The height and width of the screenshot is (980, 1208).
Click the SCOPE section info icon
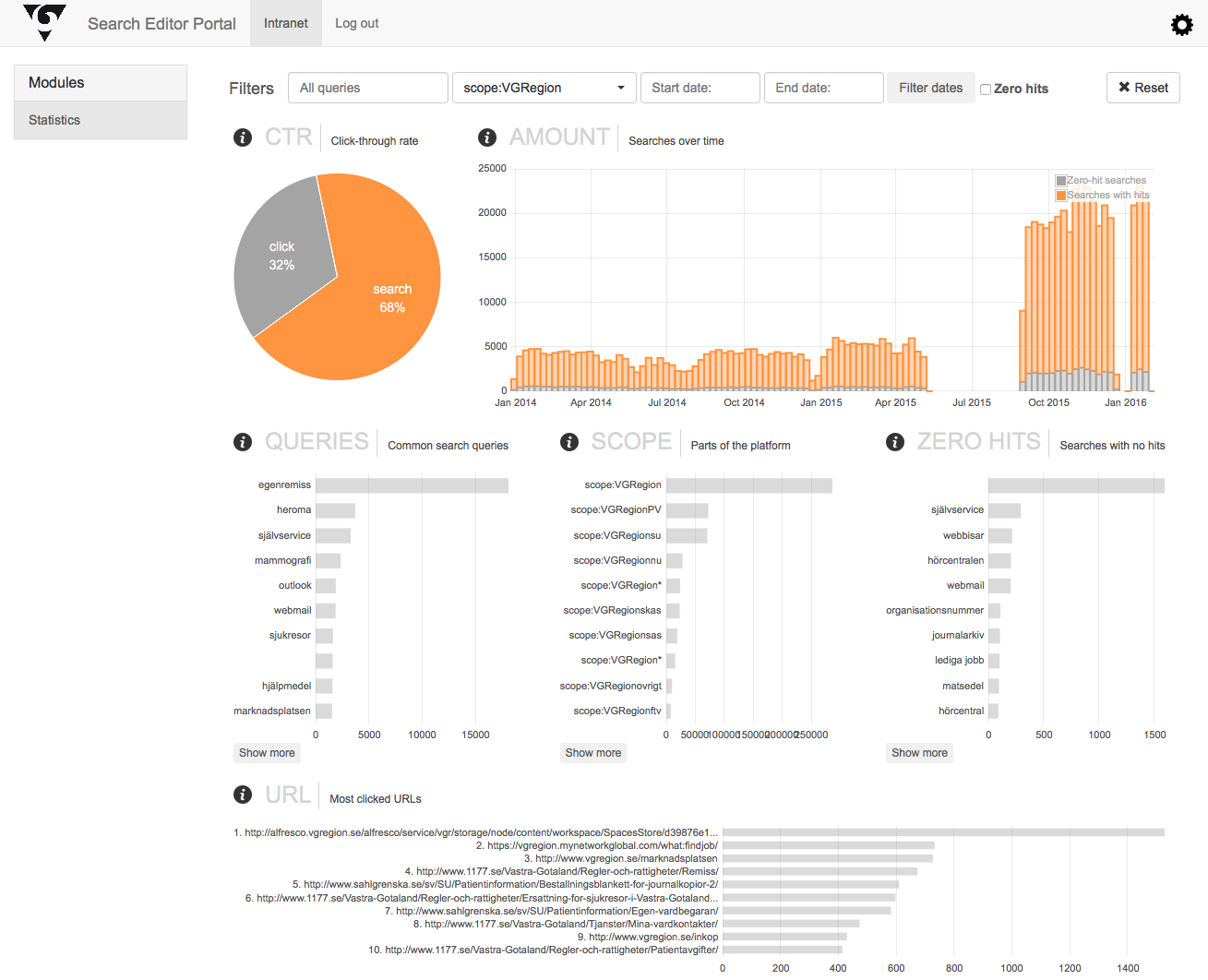pyautogui.click(x=569, y=442)
